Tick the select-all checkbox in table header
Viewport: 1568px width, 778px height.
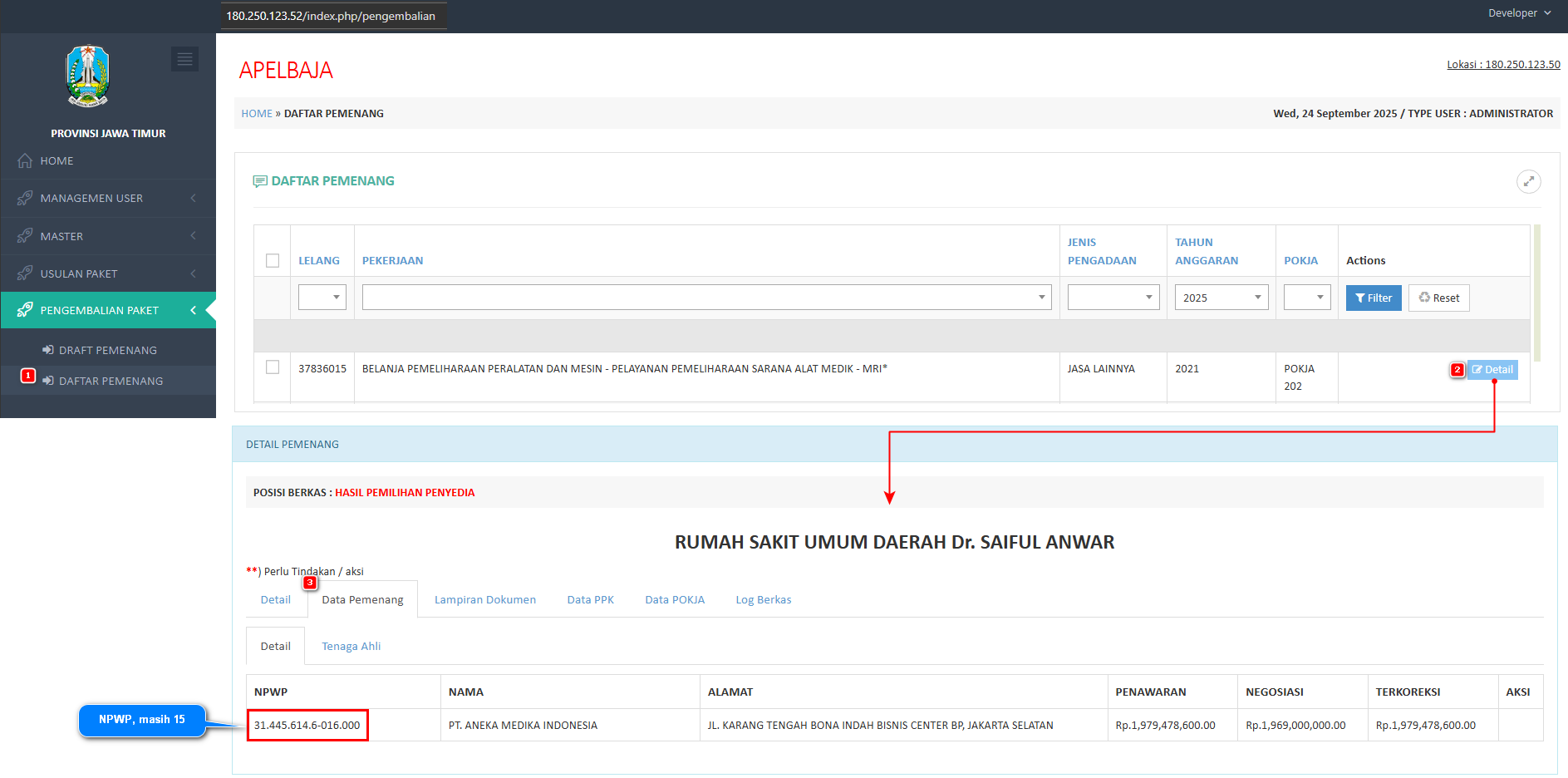[273, 261]
